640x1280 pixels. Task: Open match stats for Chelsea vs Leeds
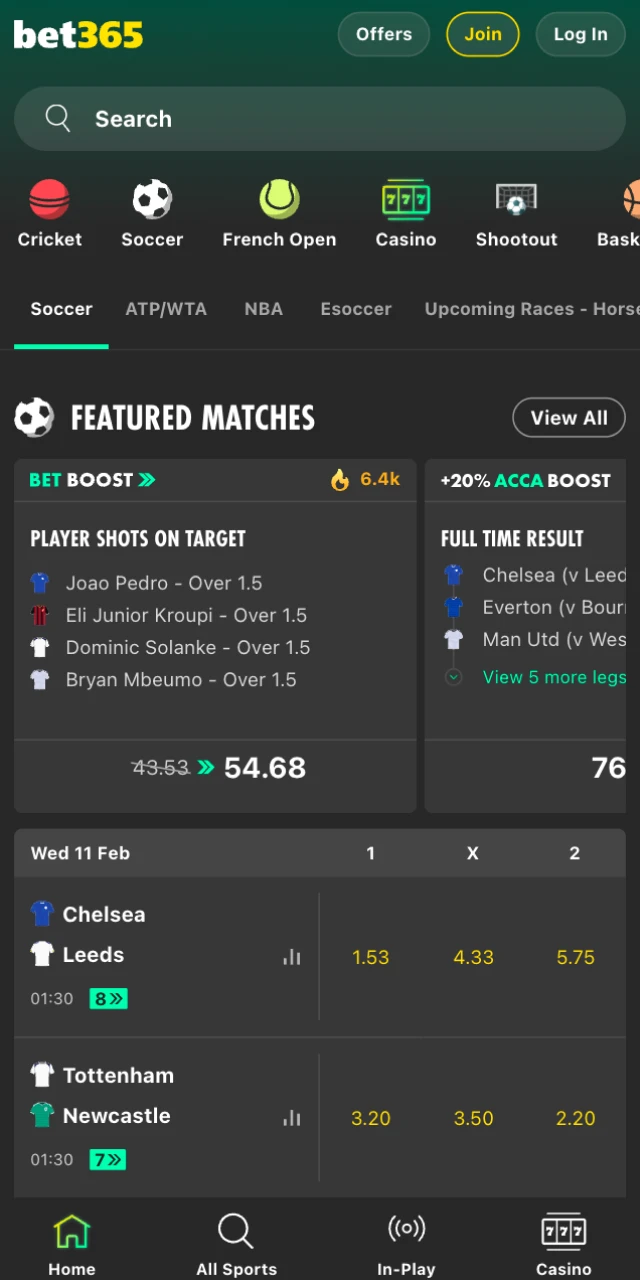291,957
